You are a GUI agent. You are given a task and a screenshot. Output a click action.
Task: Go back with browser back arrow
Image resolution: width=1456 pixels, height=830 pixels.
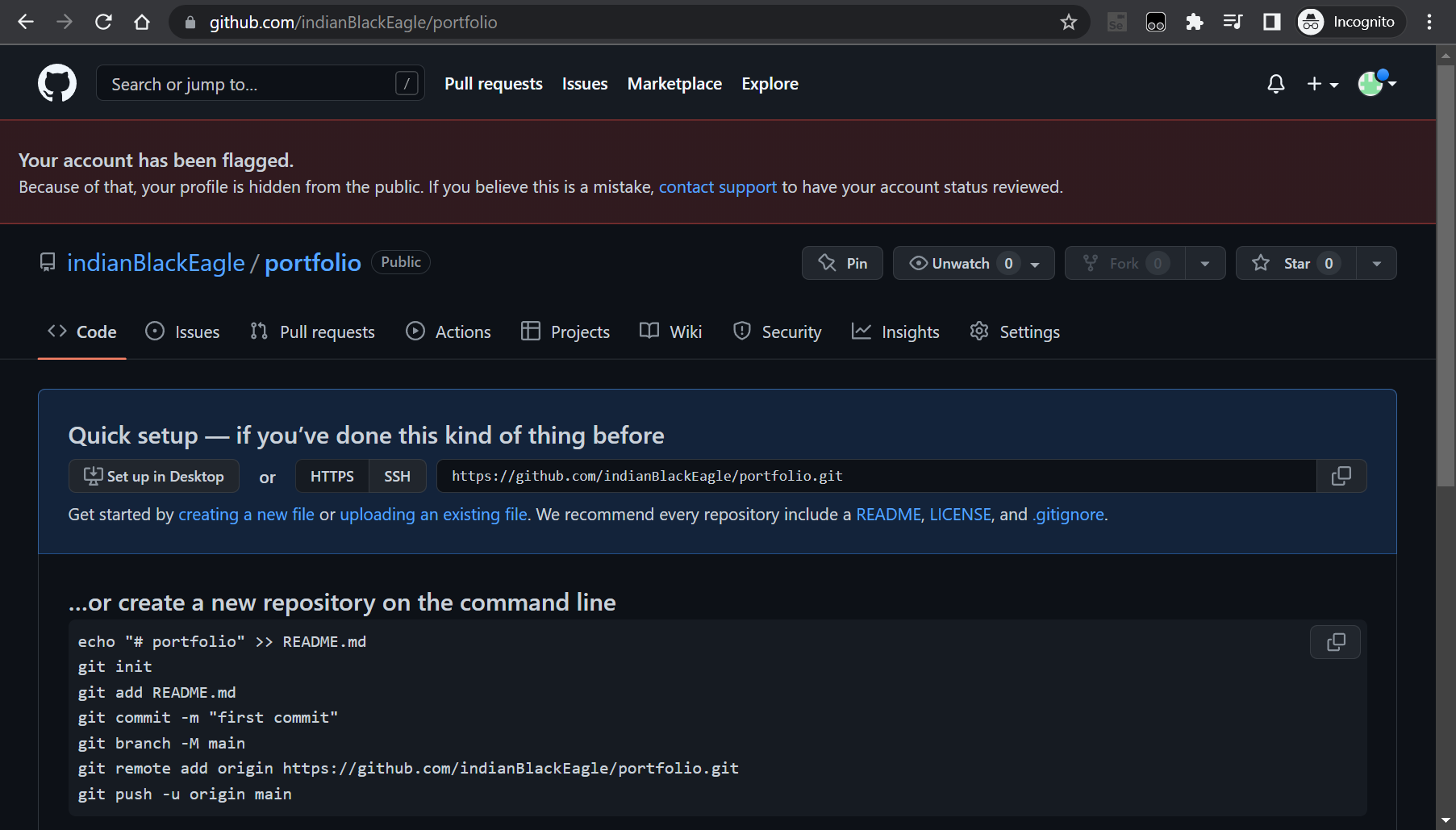click(x=26, y=22)
